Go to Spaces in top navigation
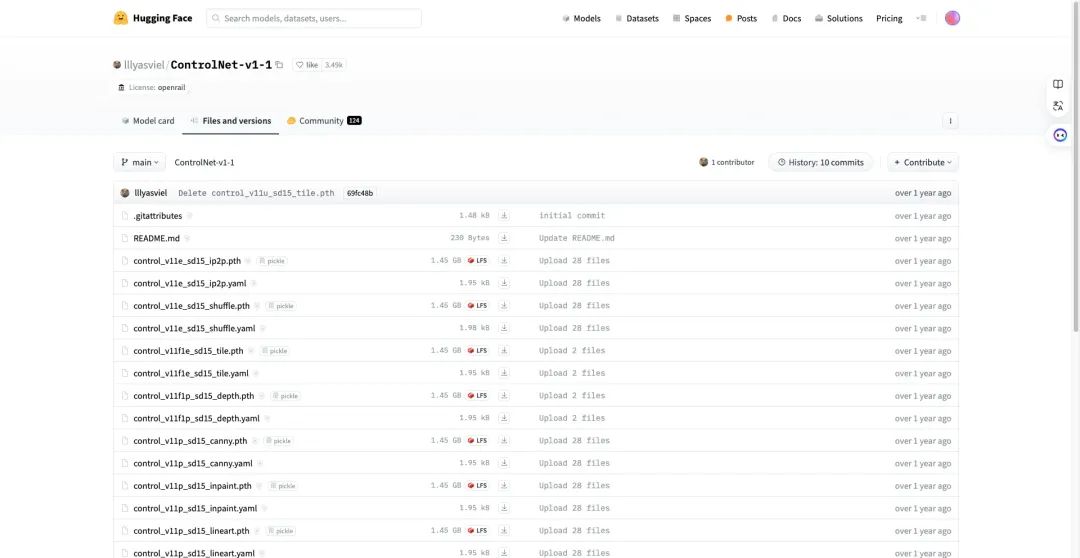 [x=692, y=19]
